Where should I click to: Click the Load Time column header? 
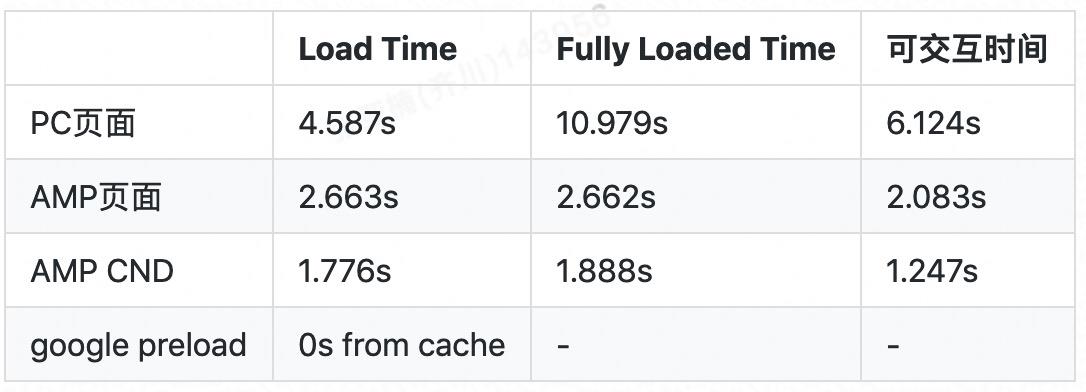[377, 49]
